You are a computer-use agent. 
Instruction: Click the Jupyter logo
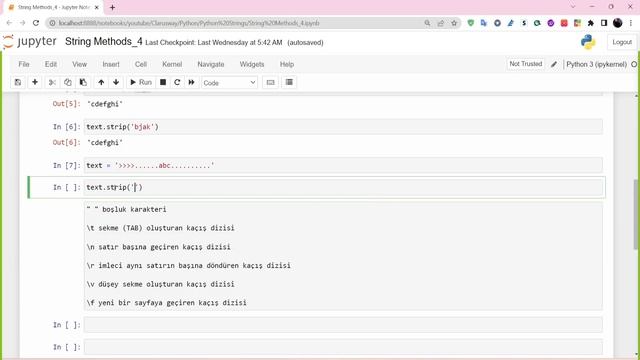(29, 42)
